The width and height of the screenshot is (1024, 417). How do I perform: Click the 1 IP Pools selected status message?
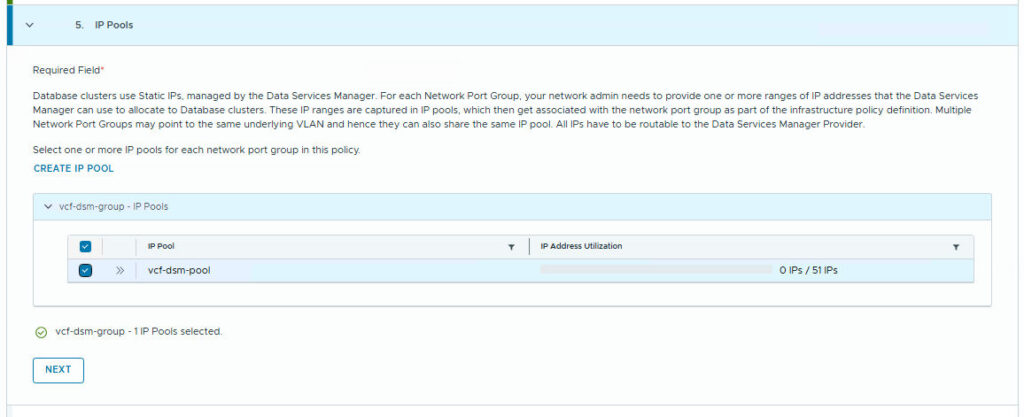(138, 332)
